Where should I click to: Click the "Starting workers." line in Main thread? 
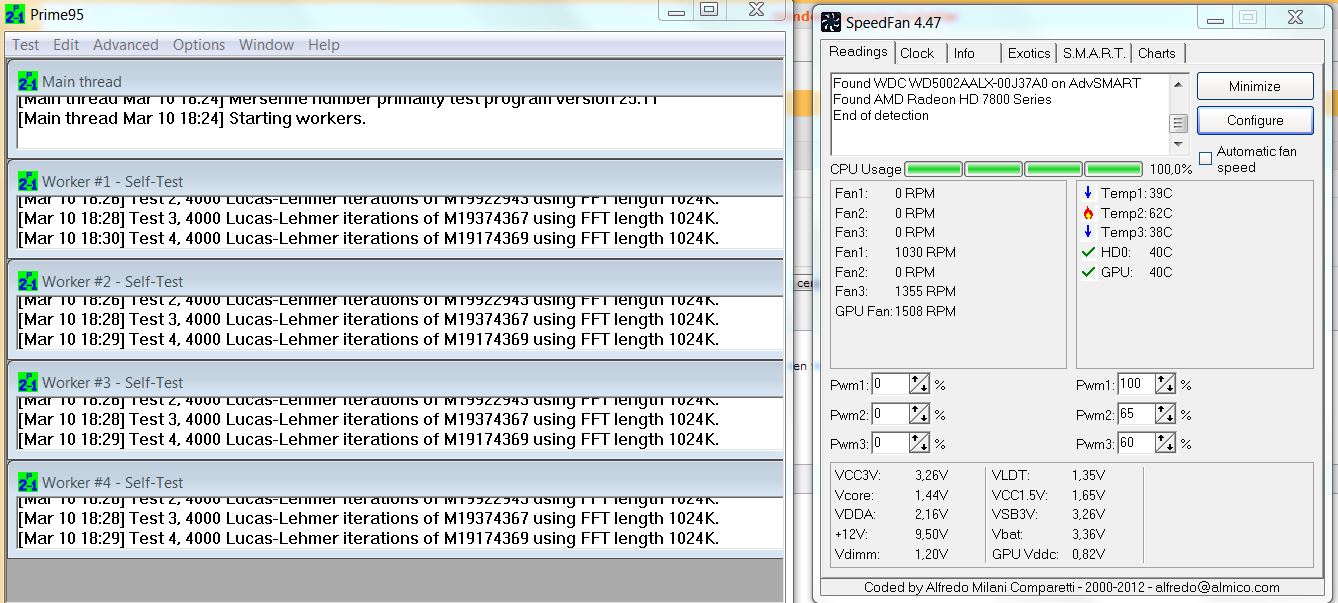pos(193,118)
